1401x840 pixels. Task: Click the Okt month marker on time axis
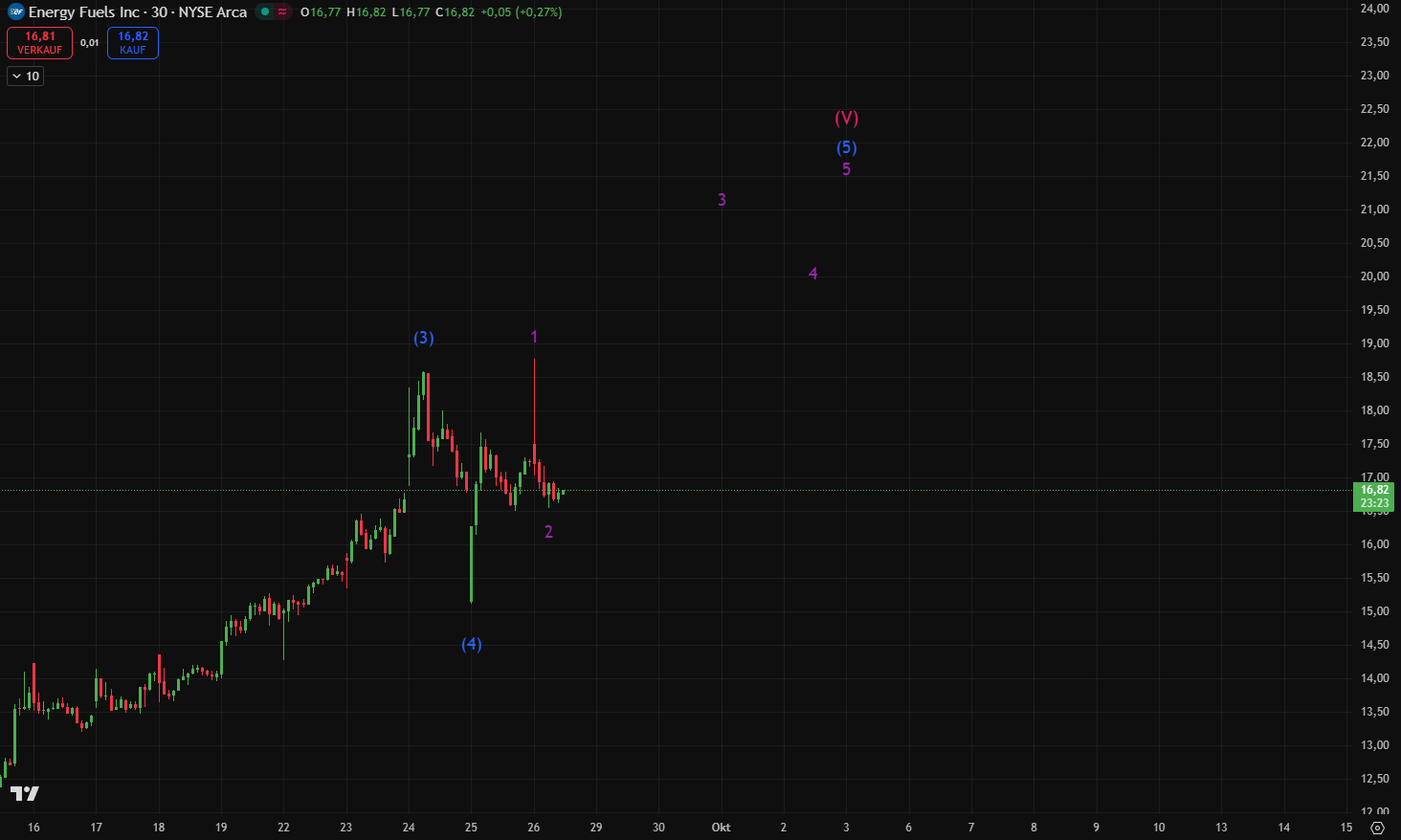point(721,828)
